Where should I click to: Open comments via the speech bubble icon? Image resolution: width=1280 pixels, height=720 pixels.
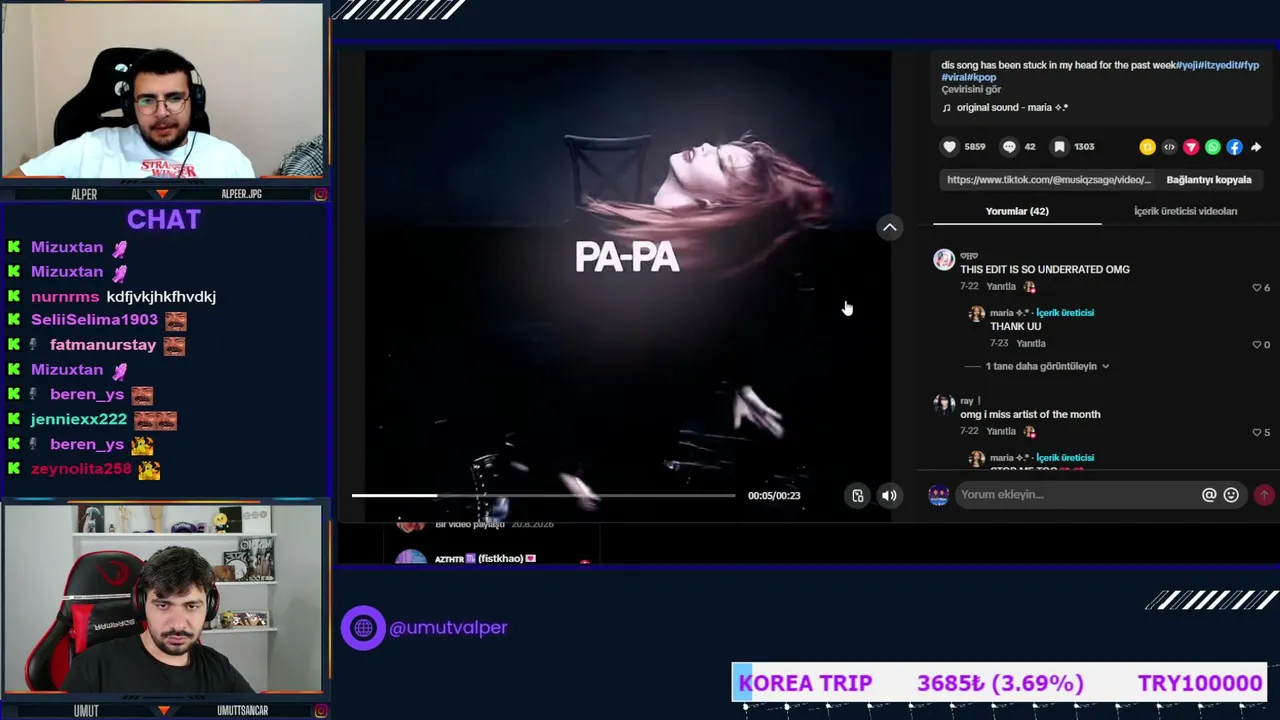[x=1009, y=147]
